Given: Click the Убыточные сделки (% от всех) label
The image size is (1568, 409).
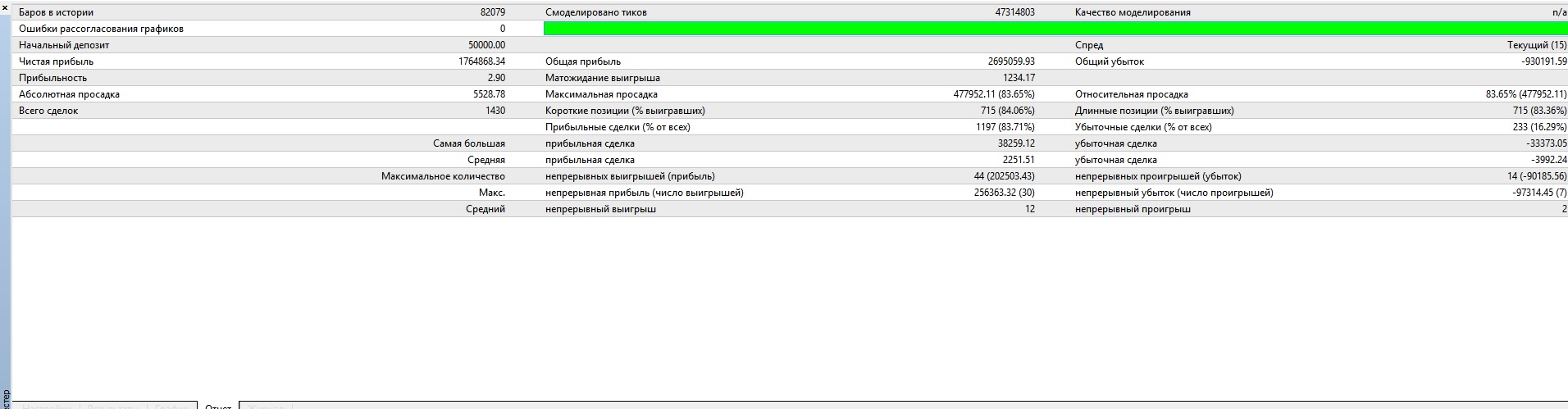Looking at the screenshot, I should coord(1143,127).
